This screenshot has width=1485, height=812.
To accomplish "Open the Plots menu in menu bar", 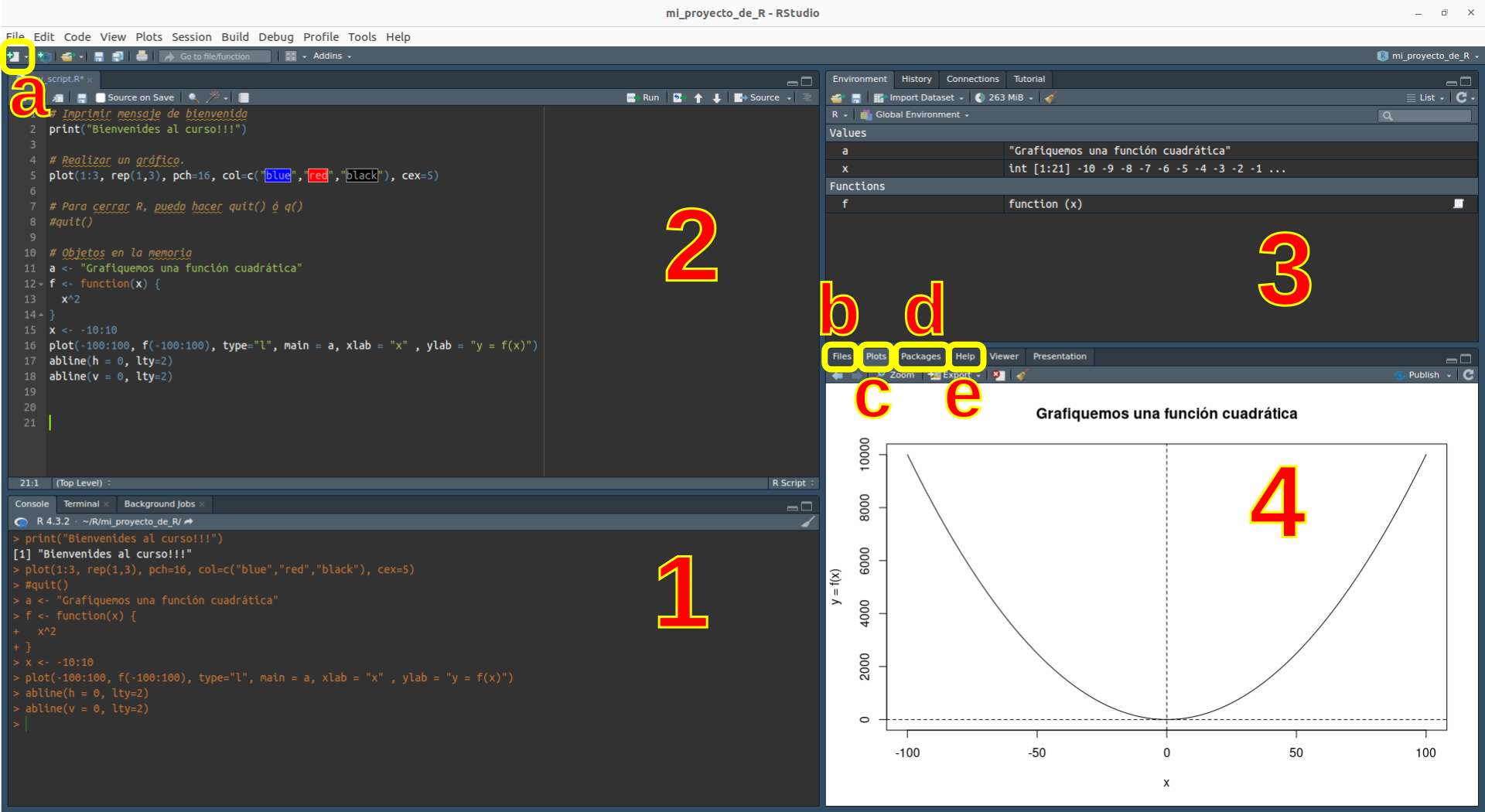I will point(148,37).
